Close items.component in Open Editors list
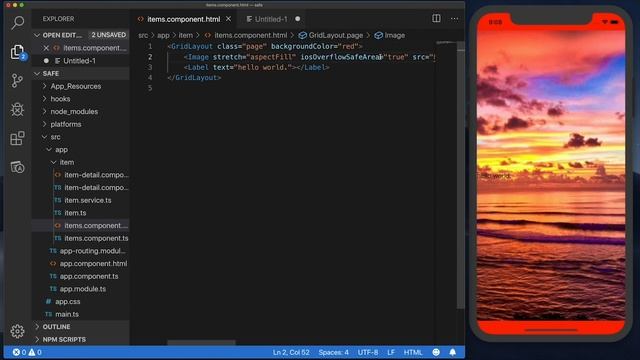 tap(46, 48)
